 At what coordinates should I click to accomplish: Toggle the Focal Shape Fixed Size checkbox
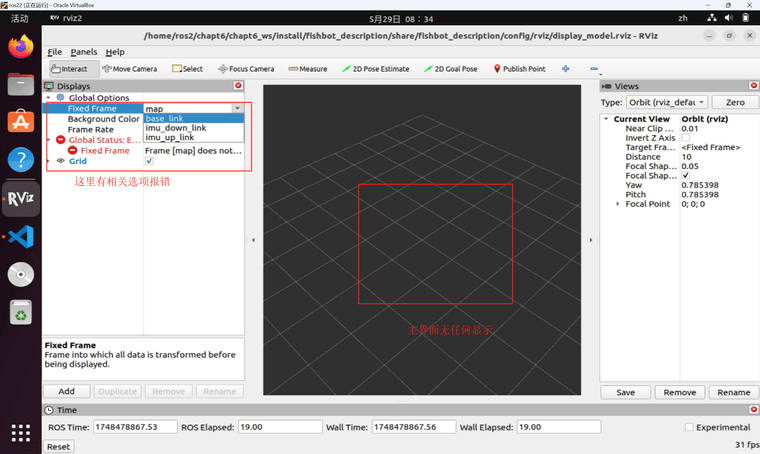click(686, 175)
